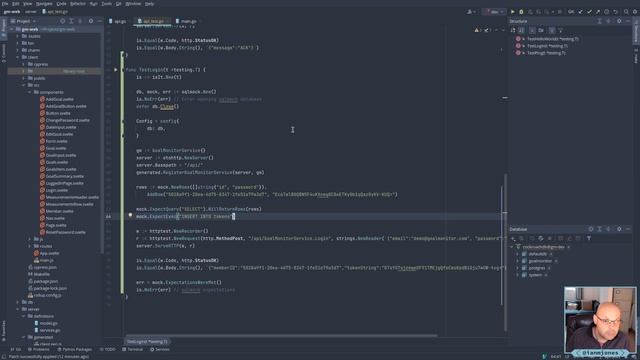Click the warning triangle inspection indicator
The height and width of the screenshot is (360, 640).
pyautogui.click(x=476, y=30)
